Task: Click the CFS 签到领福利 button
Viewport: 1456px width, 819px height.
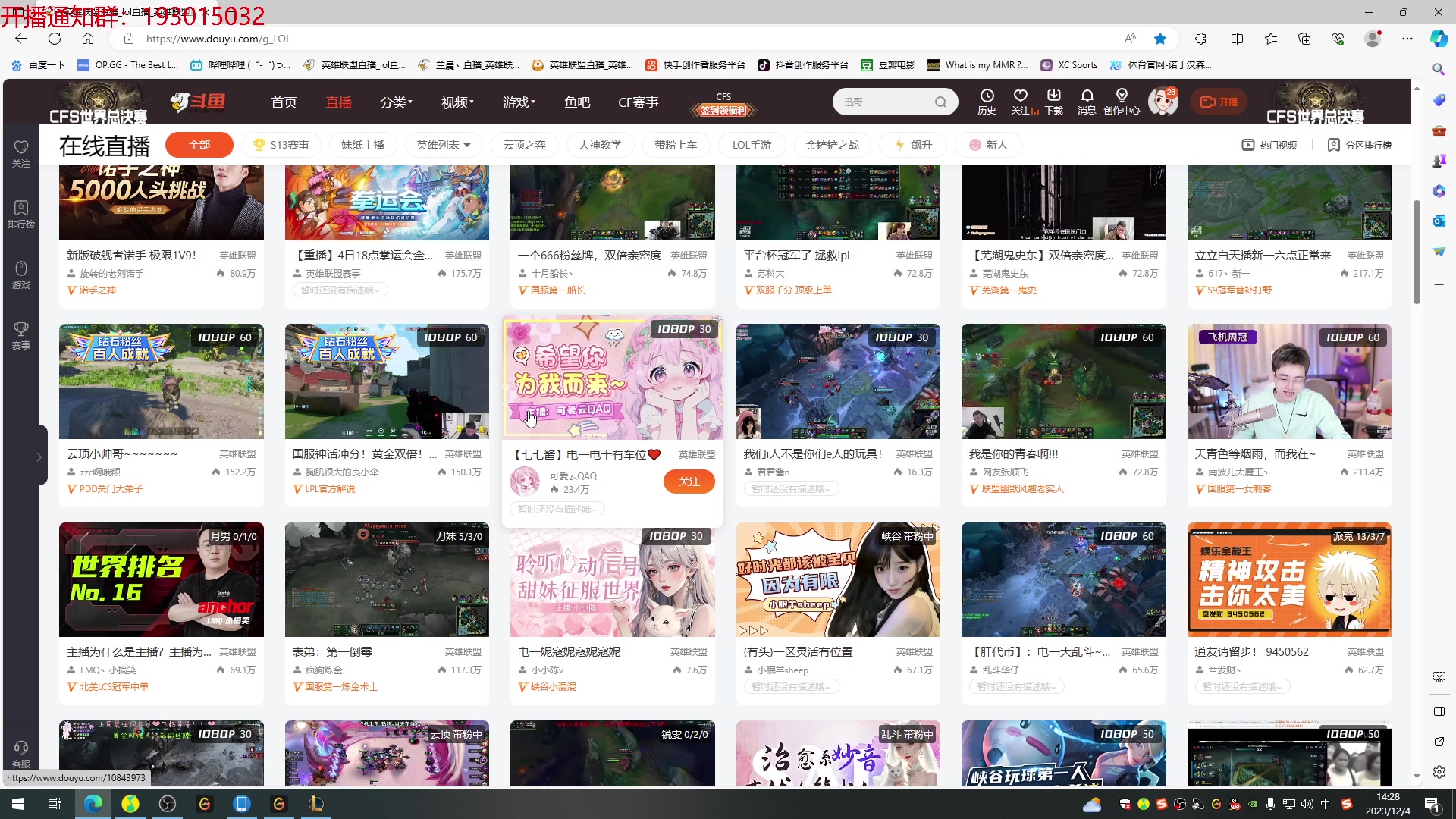Action: pyautogui.click(x=723, y=104)
